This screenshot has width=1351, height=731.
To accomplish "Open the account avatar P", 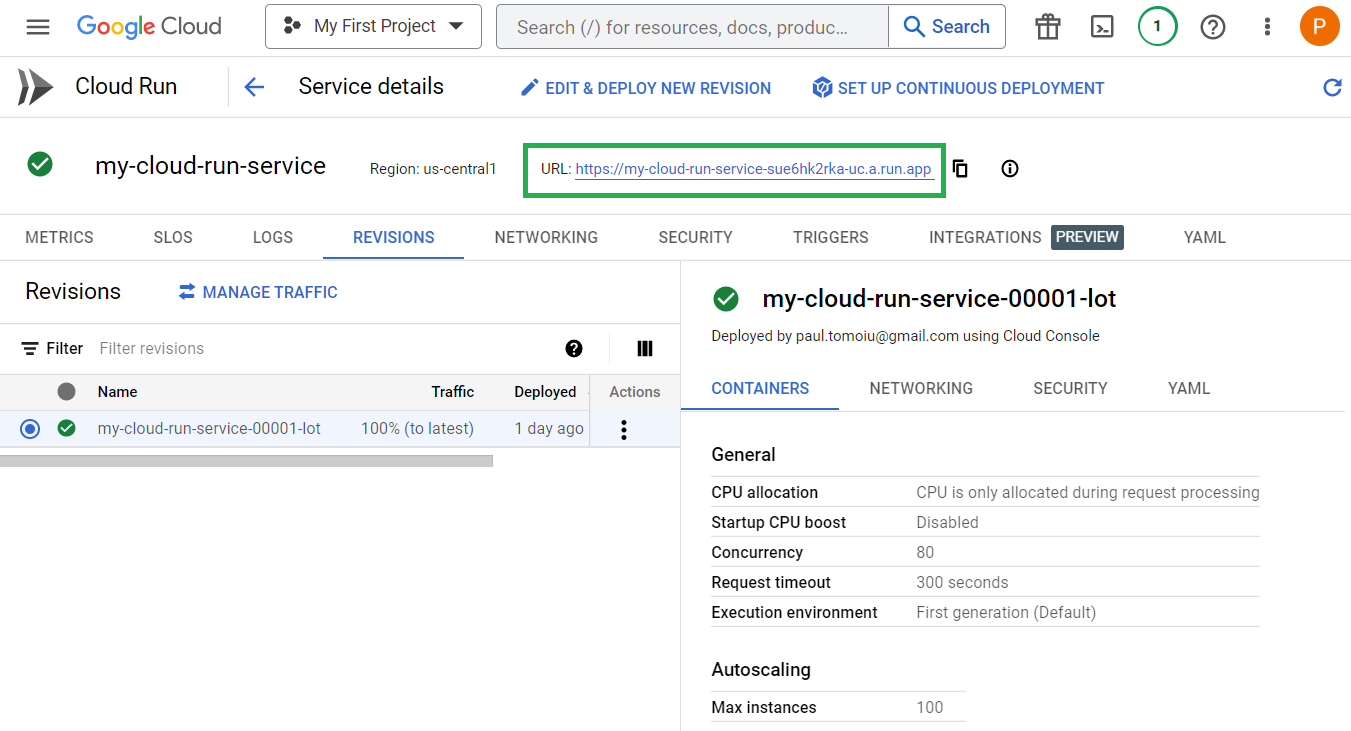I will [x=1319, y=26].
